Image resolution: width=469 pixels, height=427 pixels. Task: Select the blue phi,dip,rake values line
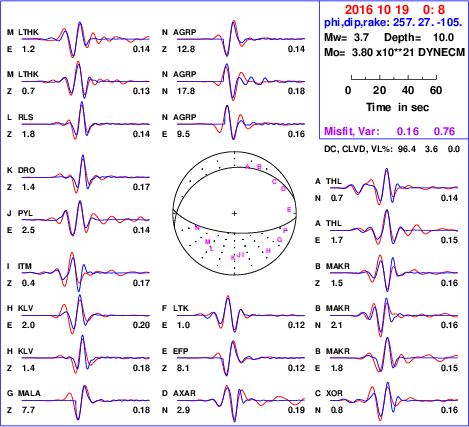[x=393, y=23]
